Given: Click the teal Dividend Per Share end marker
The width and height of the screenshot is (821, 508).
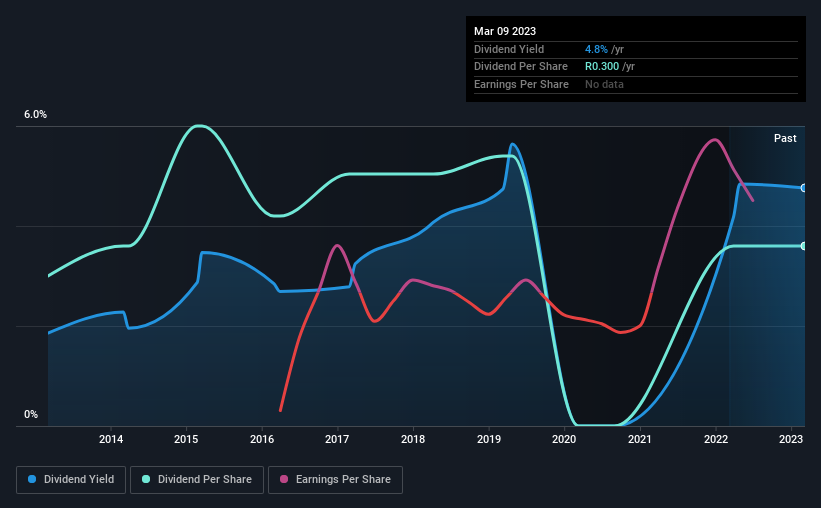Looking at the screenshot, I should [804, 246].
